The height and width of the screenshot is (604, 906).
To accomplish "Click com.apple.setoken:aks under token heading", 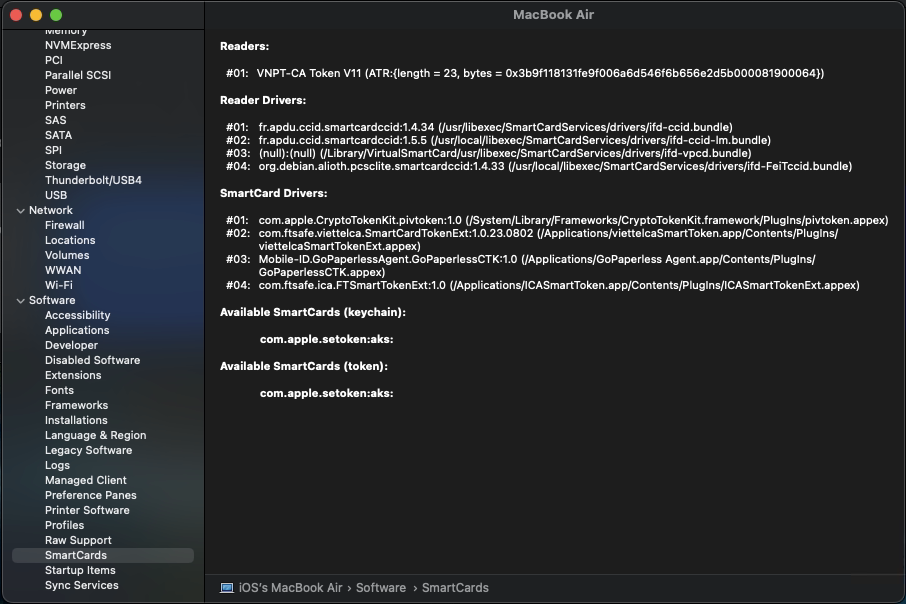I will 326,394.
